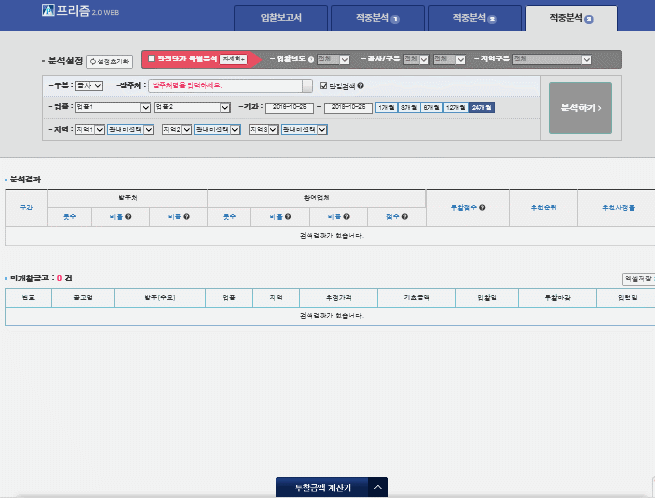Click the 발주(수요) column header
Image resolution: width=655 pixels, height=498 pixels.
point(160,297)
